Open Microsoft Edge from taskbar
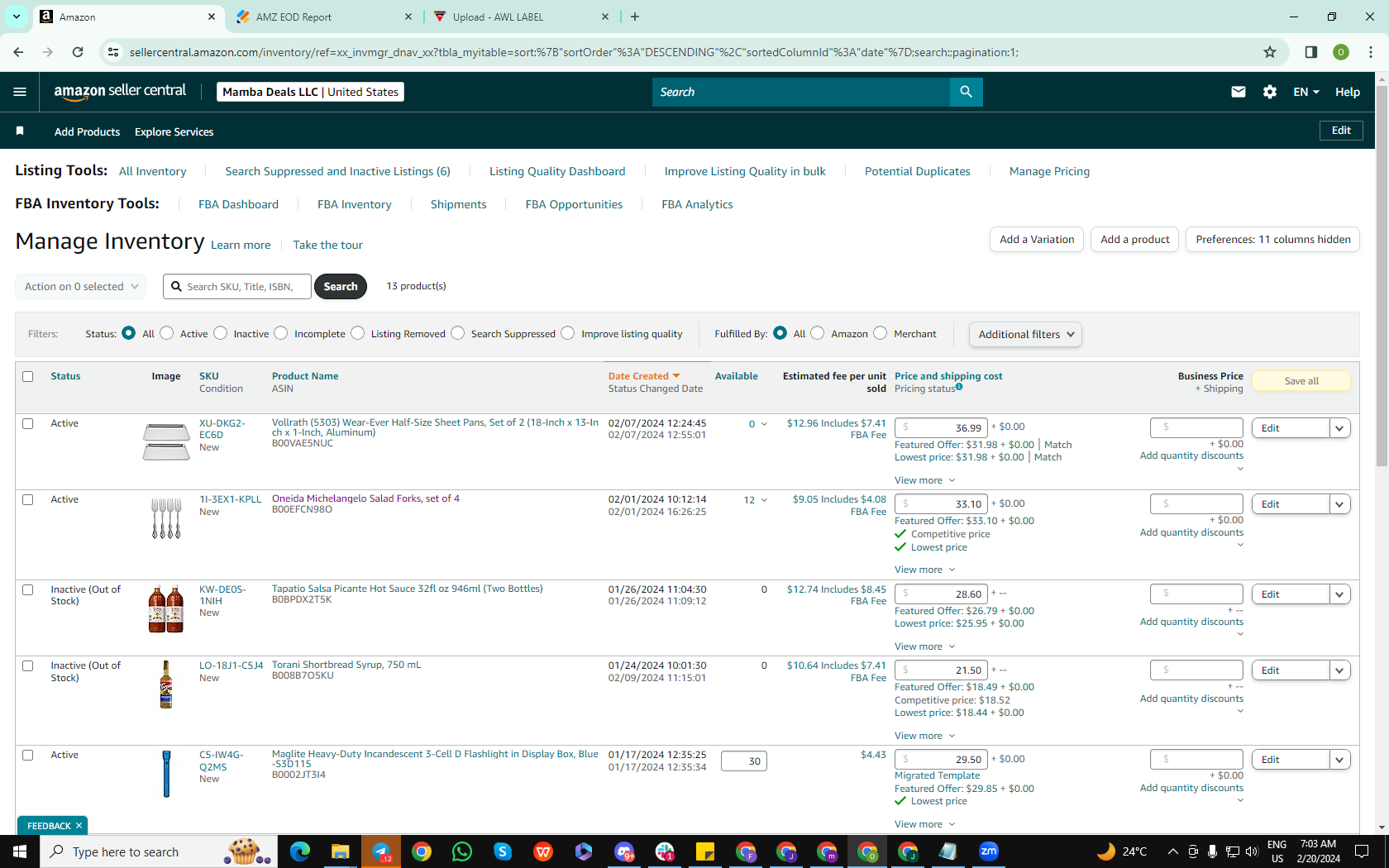This screenshot has width=1389, height=868. click(x=299, y=851)
